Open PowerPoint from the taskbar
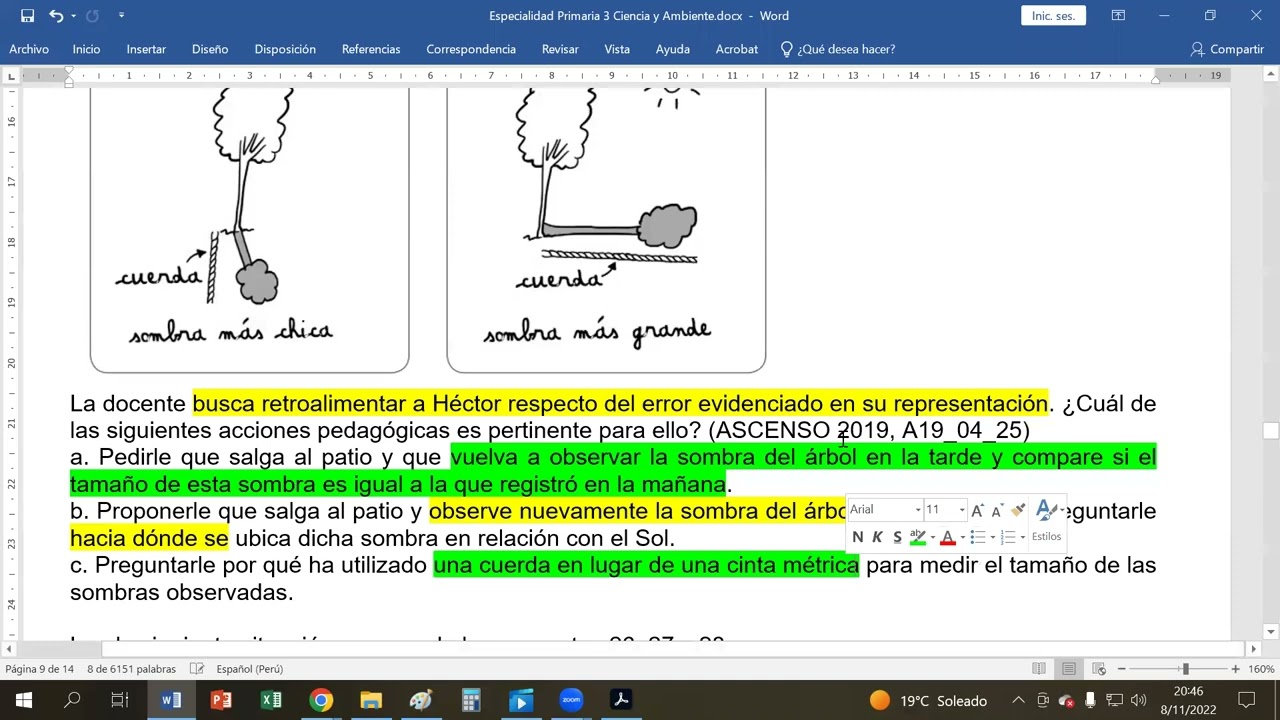1280x720 pixels. 221,700
